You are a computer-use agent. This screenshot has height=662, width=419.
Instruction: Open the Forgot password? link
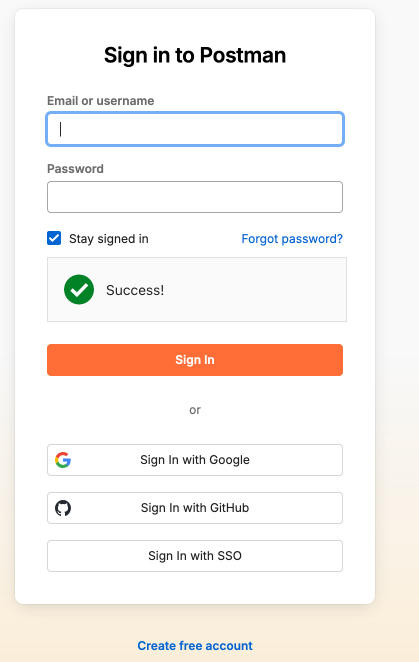click(292, 239)
